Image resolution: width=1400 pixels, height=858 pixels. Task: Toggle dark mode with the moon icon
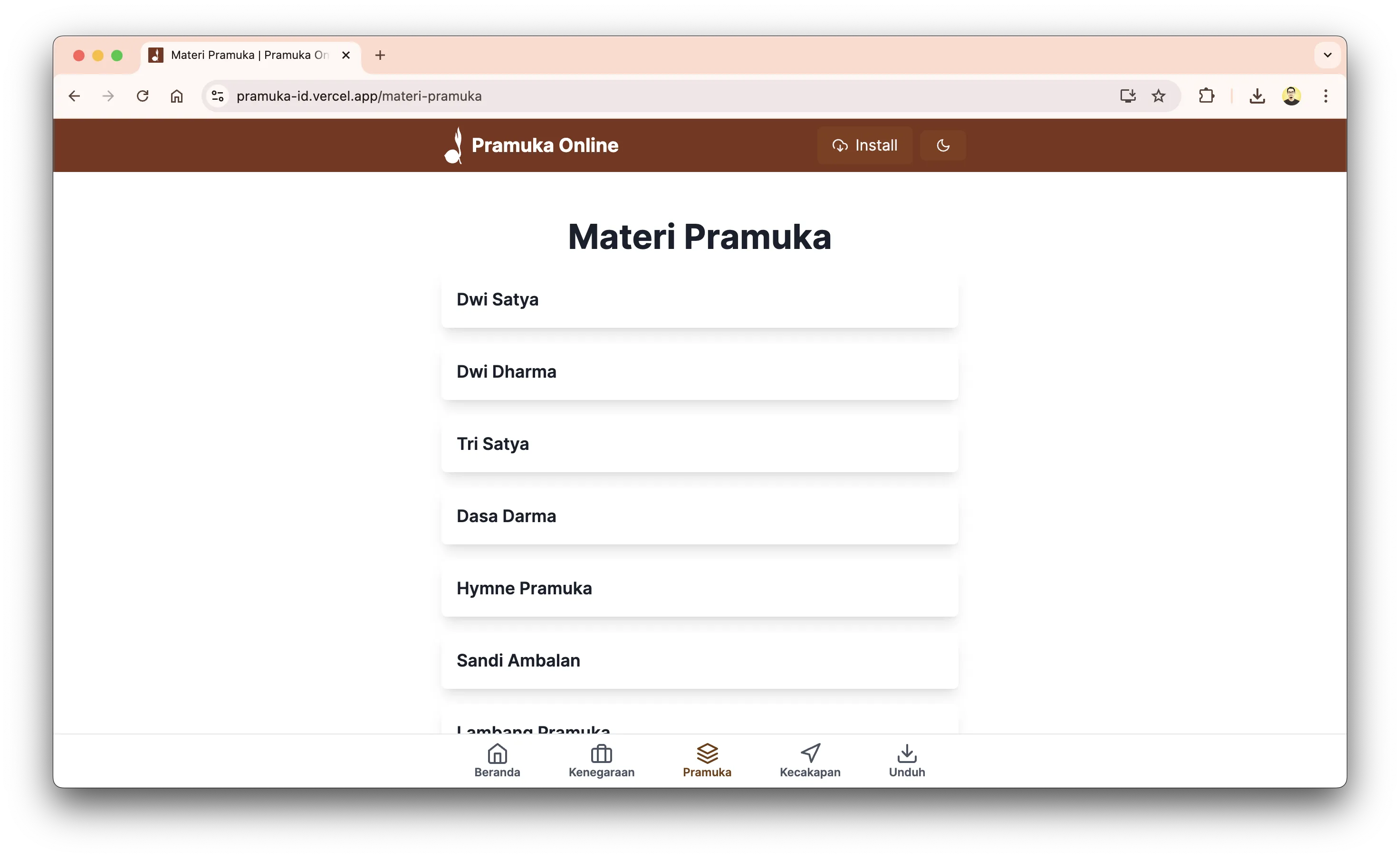(x=943, y=145)
